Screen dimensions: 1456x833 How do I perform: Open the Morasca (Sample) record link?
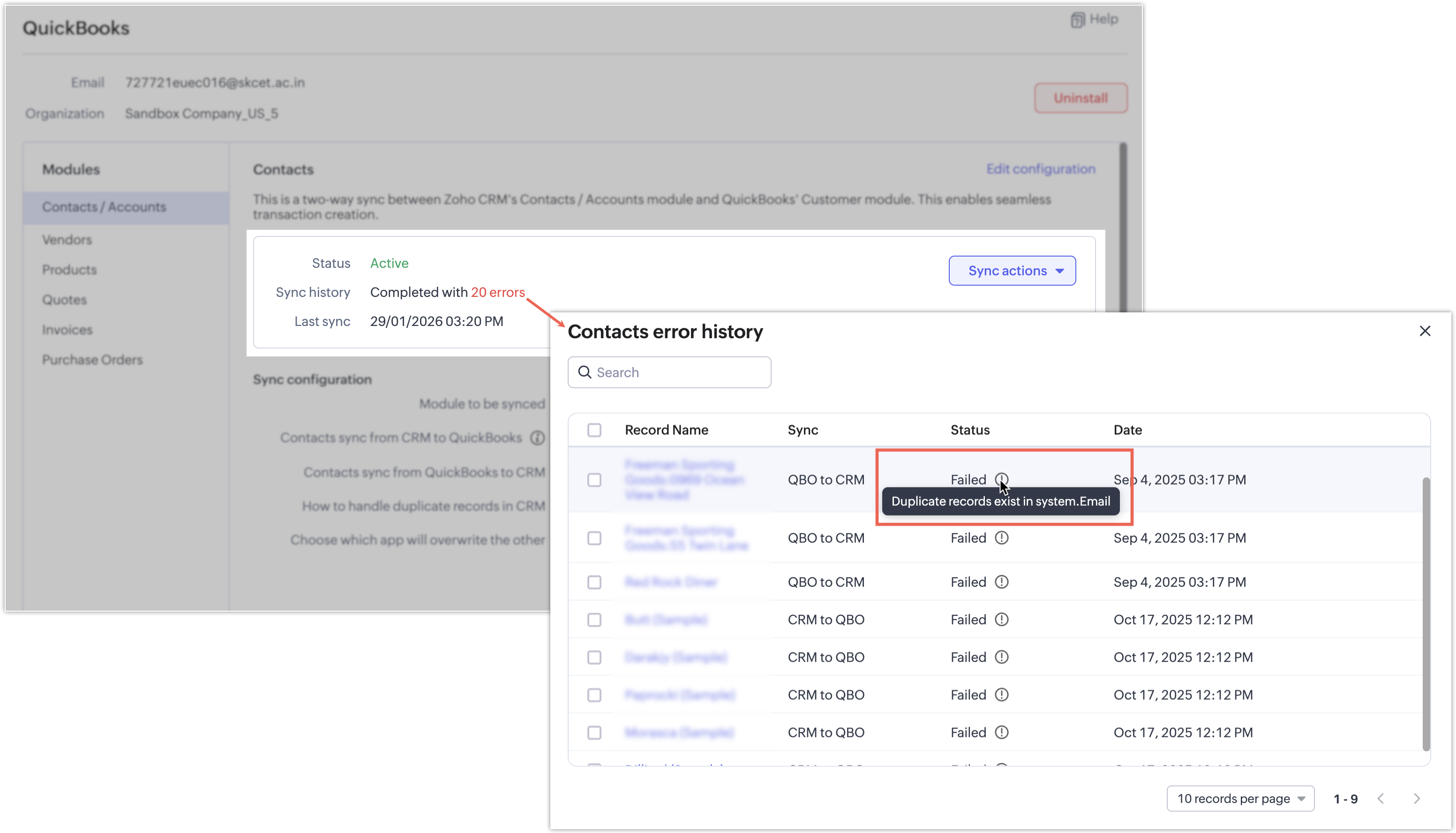coord(679,733)
